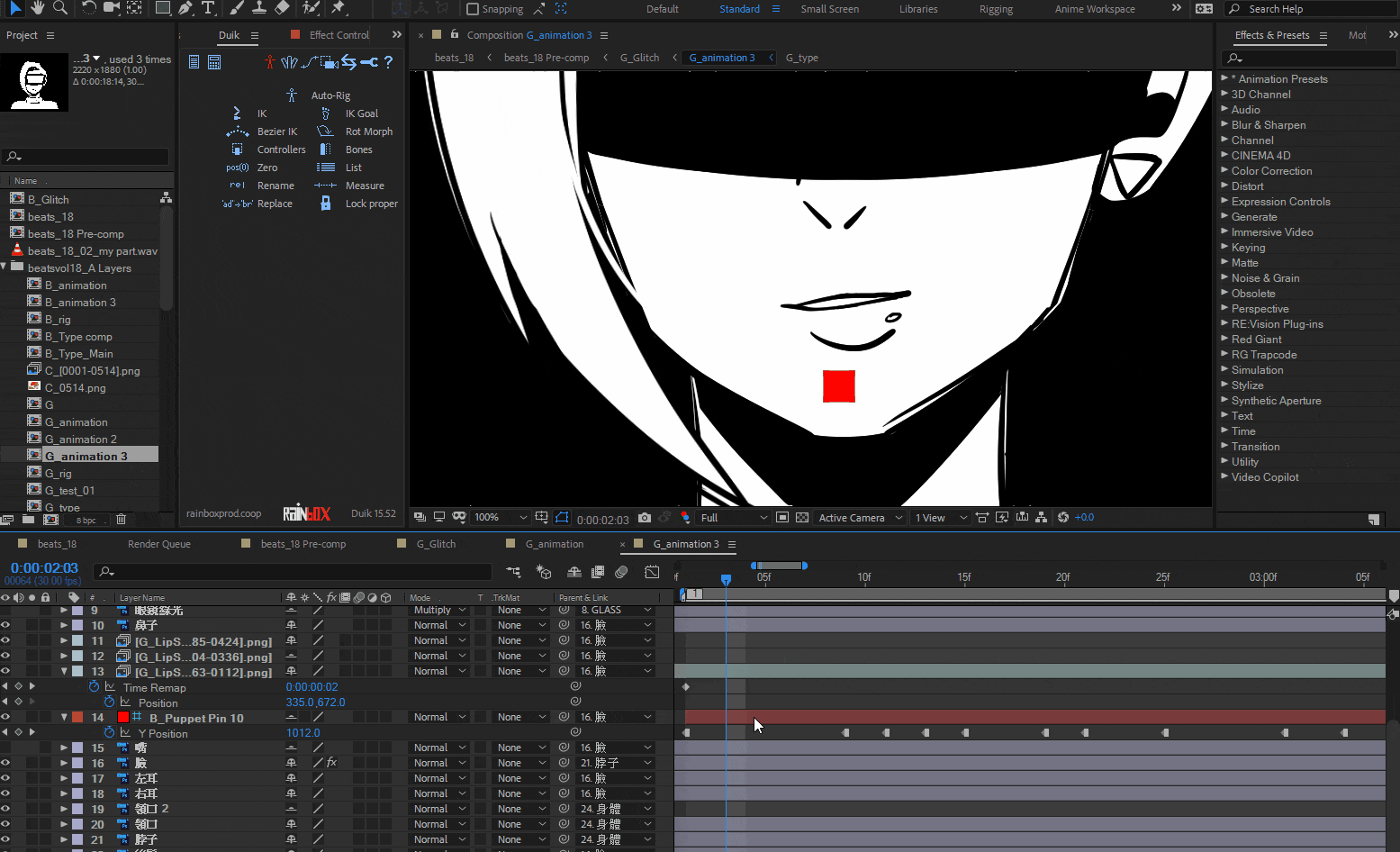Viewport: 1400px width, 852px height.
Task: Open Duik calculator panel icon
Action: 214,62
